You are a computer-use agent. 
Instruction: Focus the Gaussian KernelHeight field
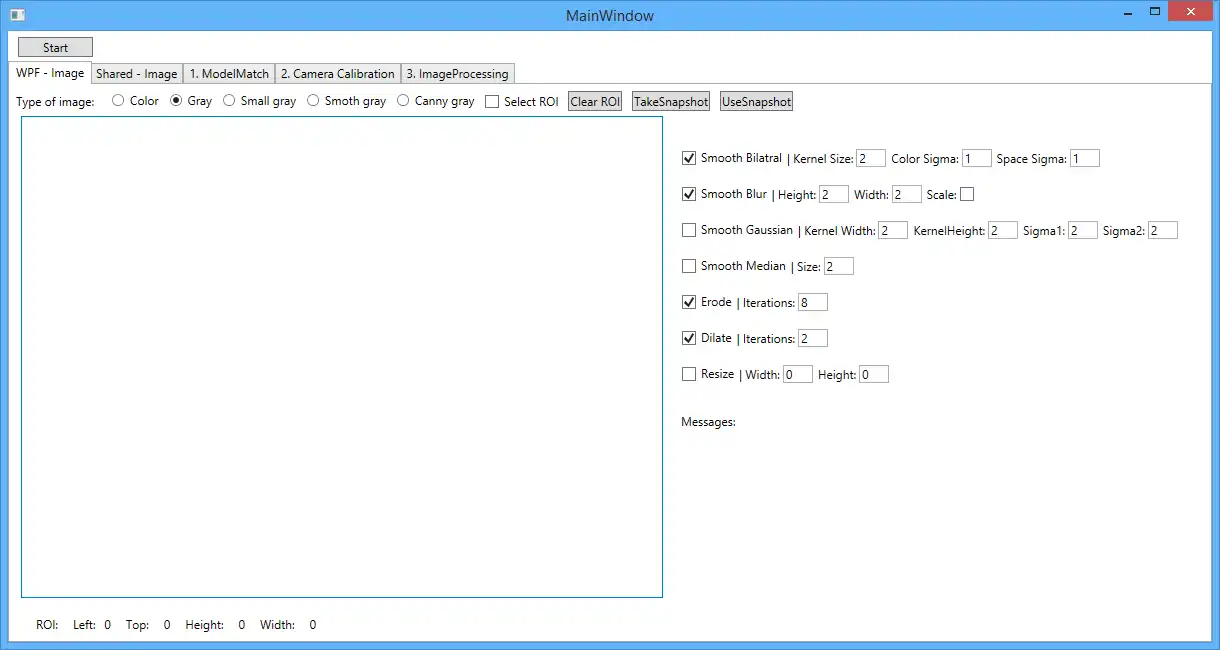coord(1003,230)
